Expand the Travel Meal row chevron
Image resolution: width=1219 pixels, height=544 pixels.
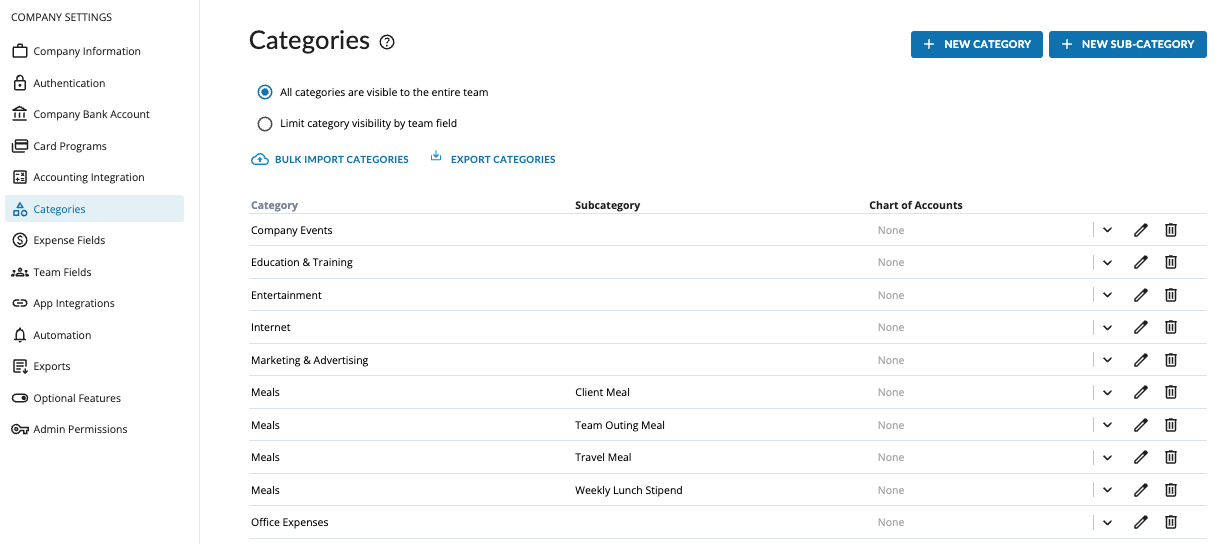pos(1107,458)
